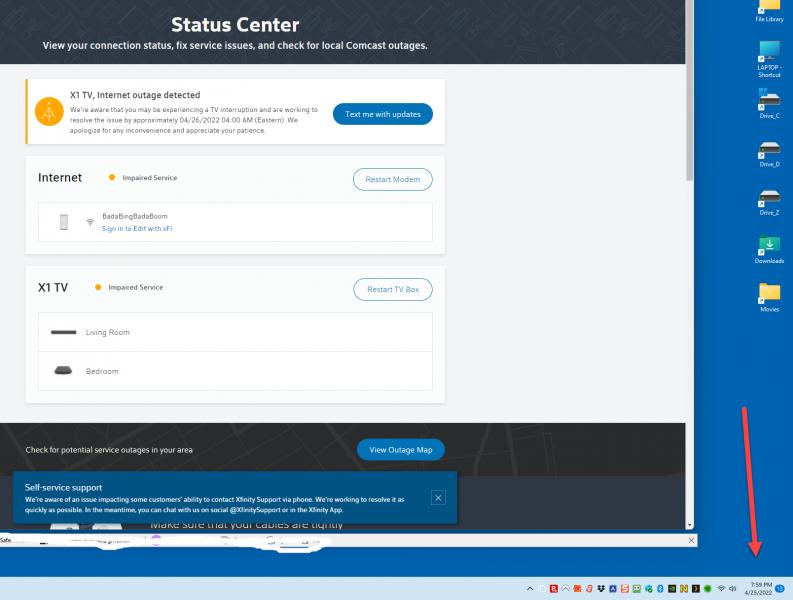Select the Movies desktop folder
Image resolution: width=793 pixels, height=600 pixels.
(769, 297)
